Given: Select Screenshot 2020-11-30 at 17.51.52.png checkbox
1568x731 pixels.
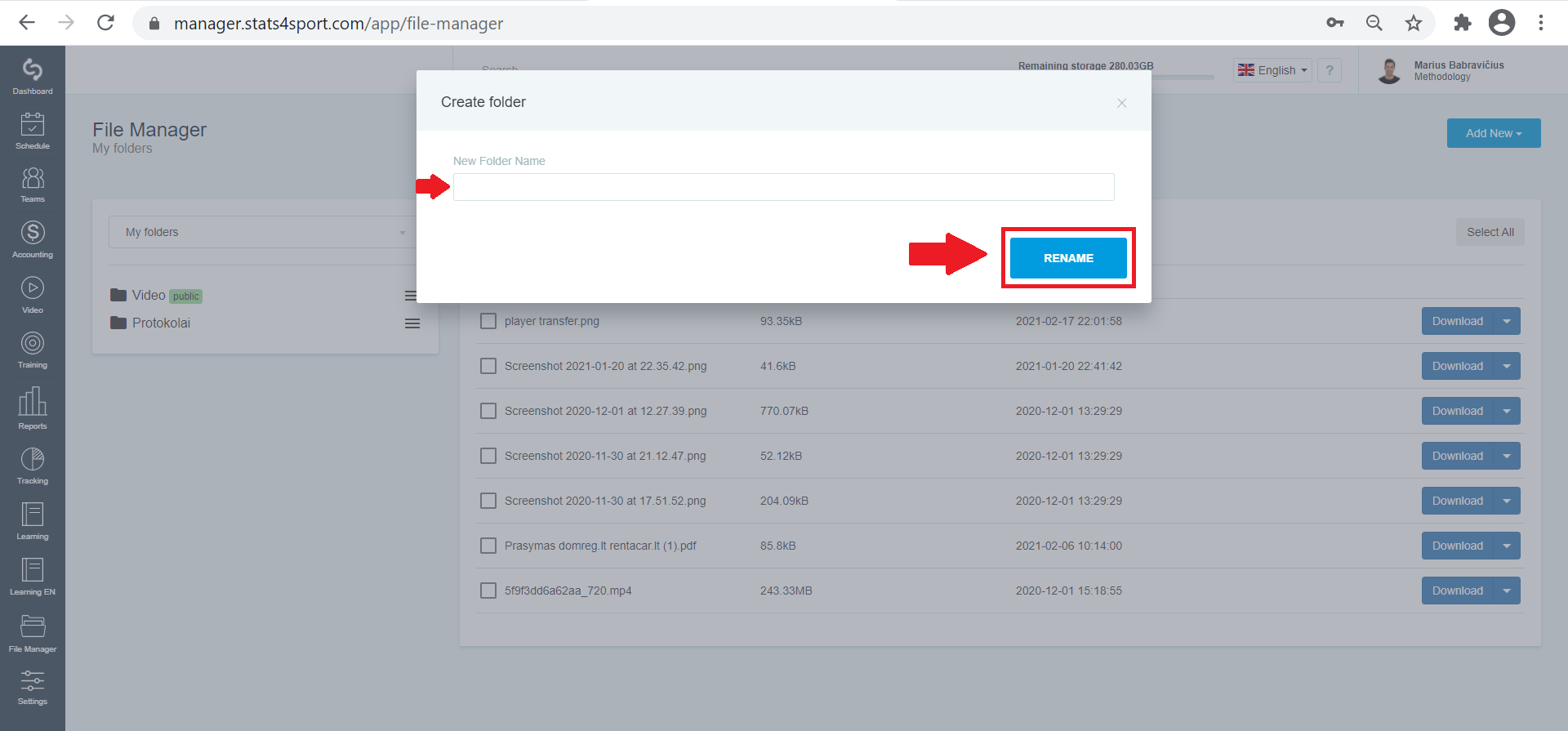Looking at the screenshot, I should (488, 501).
